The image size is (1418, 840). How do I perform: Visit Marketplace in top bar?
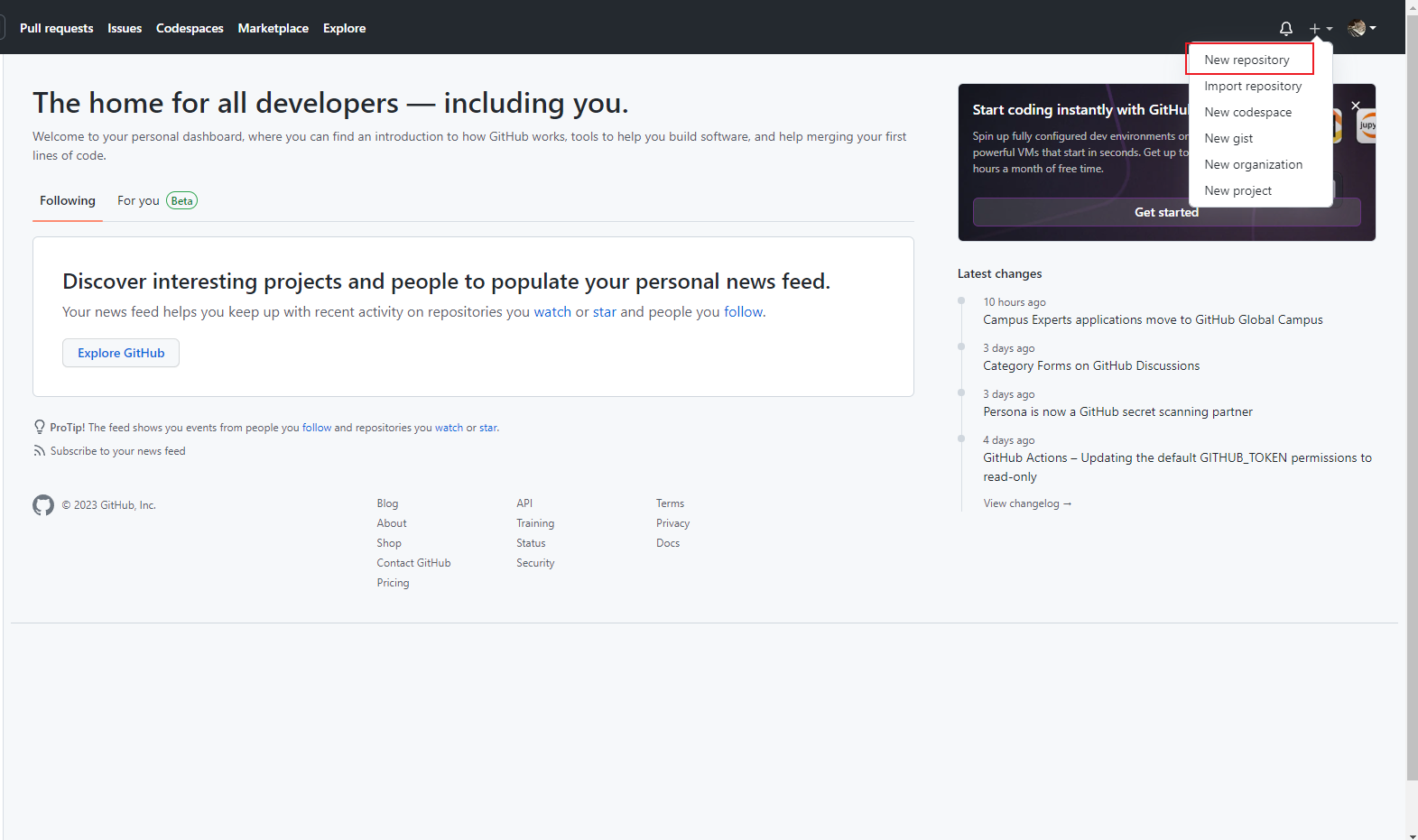coord(273,28)
